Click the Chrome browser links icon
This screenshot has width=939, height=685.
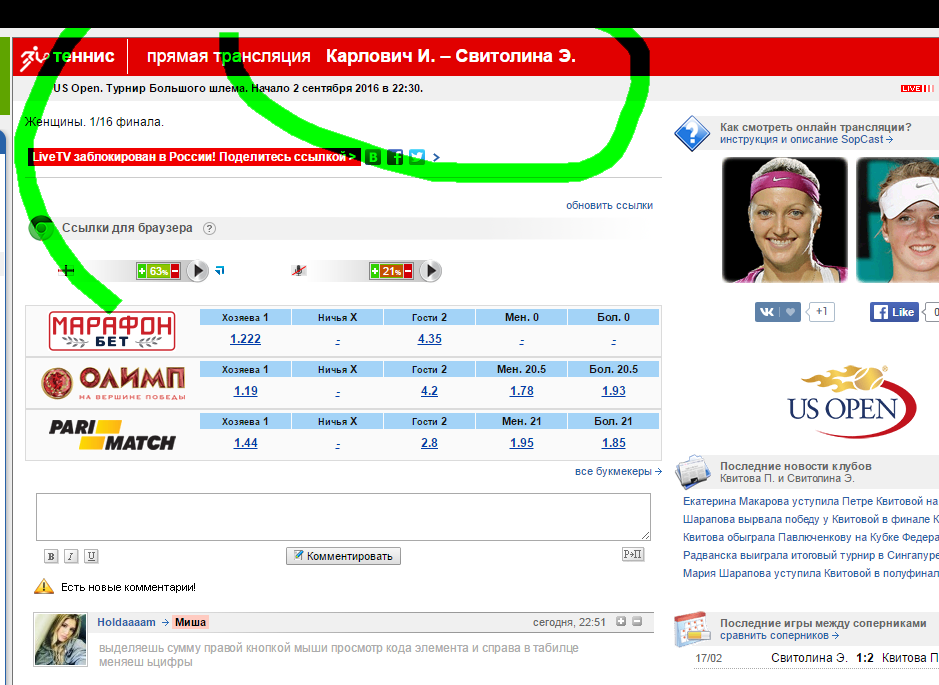pos(41,228)
